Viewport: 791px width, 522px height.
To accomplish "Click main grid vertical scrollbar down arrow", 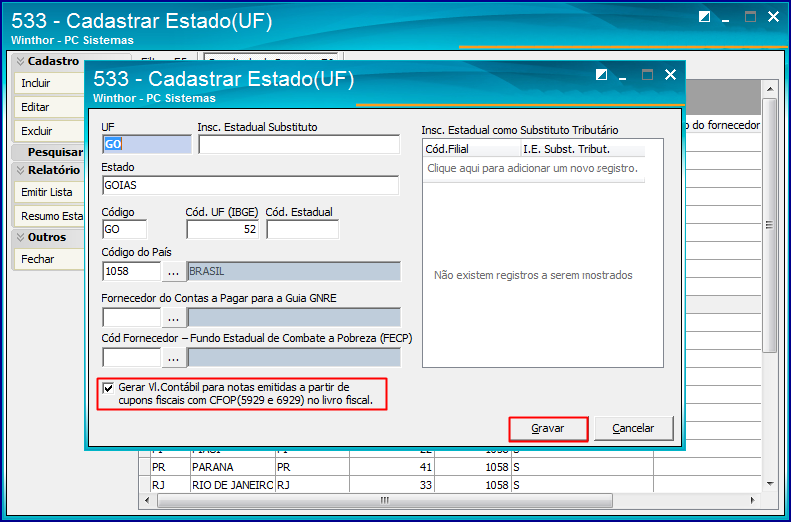I will click(x=769, y=484).
